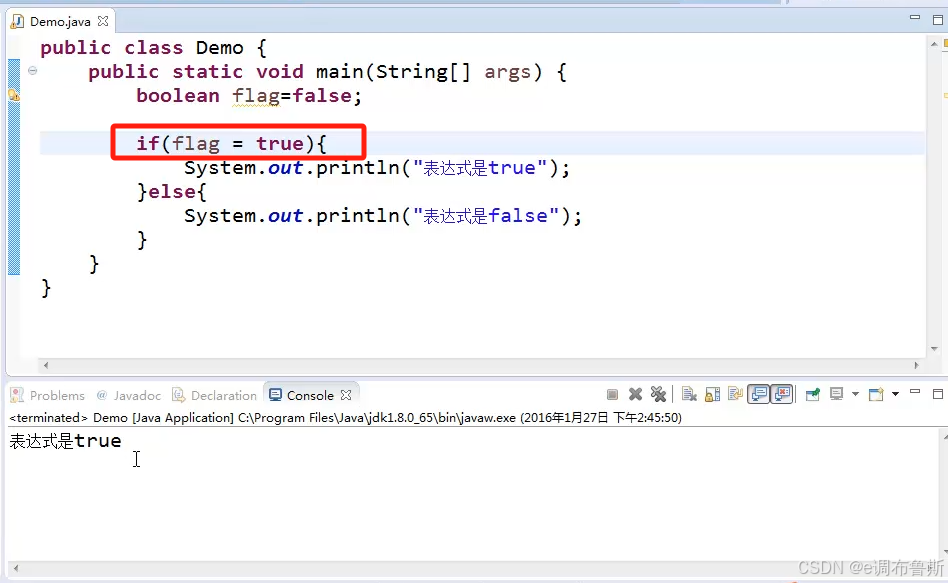948x583 pixels.
Task: Click editor vertical scrollbar up arrow
Action: pos(934,44)
